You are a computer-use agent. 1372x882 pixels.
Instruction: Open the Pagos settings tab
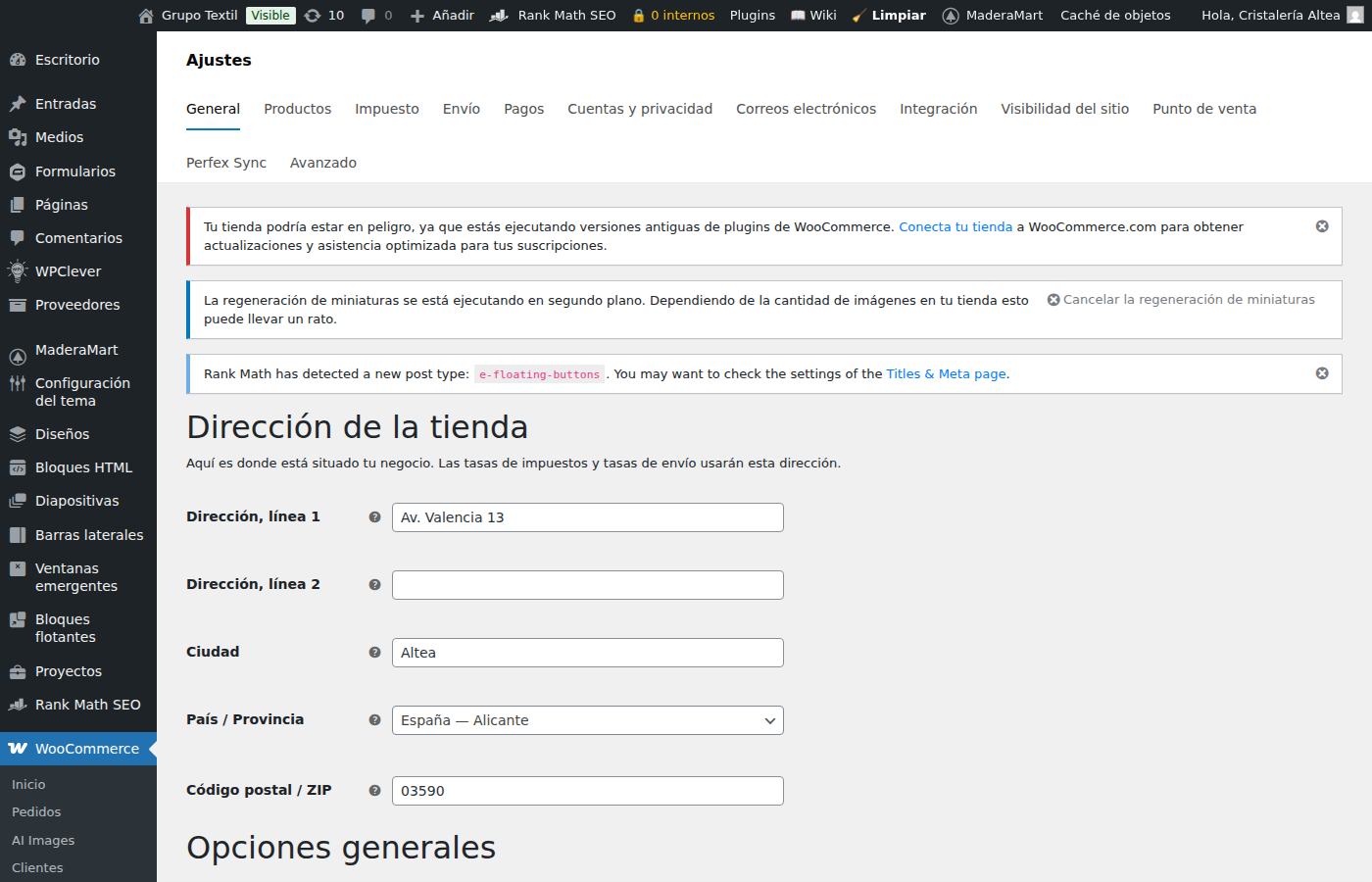pyautogui.click(x=523, y=109)
